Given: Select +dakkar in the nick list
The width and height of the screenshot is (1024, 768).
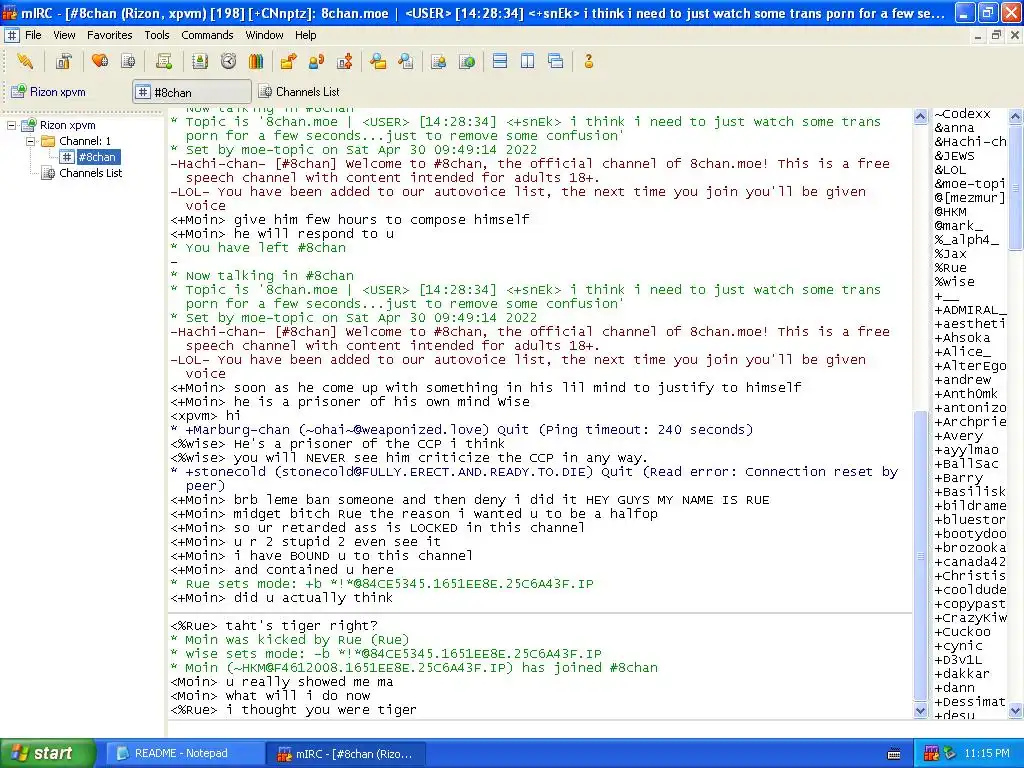Looking at the screenshot, I should 962,674.
